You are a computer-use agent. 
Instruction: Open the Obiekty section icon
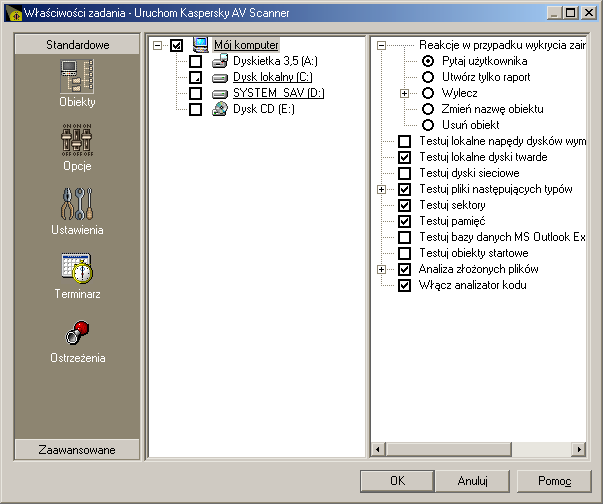click(77, 77)
